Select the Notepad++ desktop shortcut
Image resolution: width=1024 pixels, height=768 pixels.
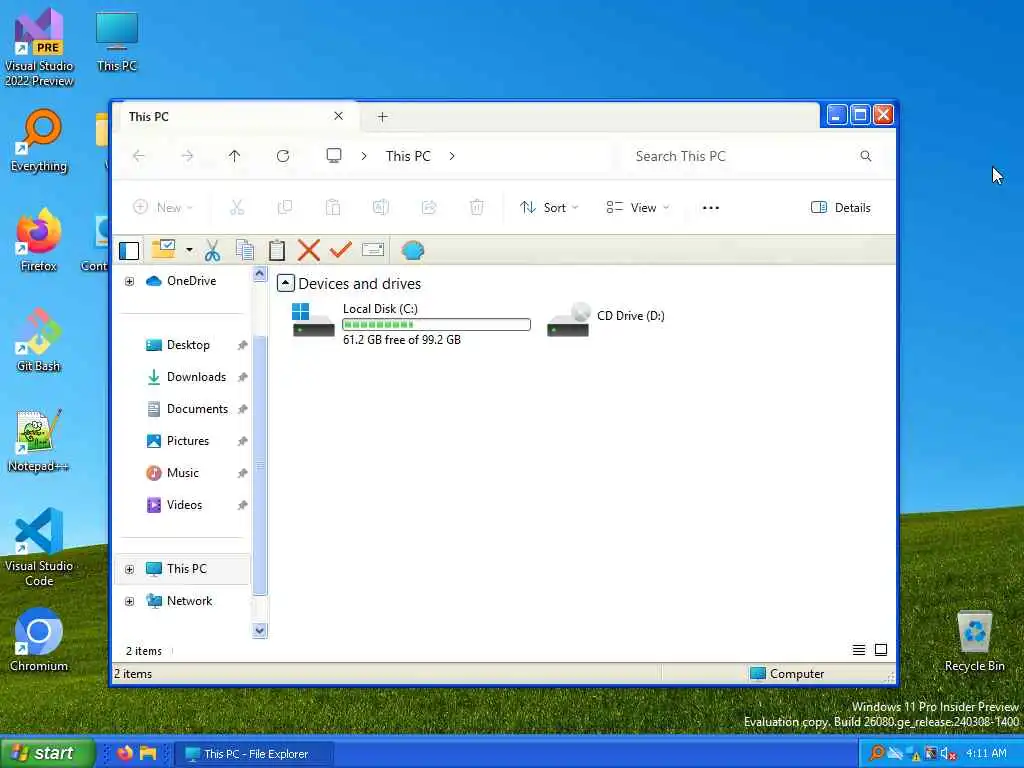click(x=39, y=441)
